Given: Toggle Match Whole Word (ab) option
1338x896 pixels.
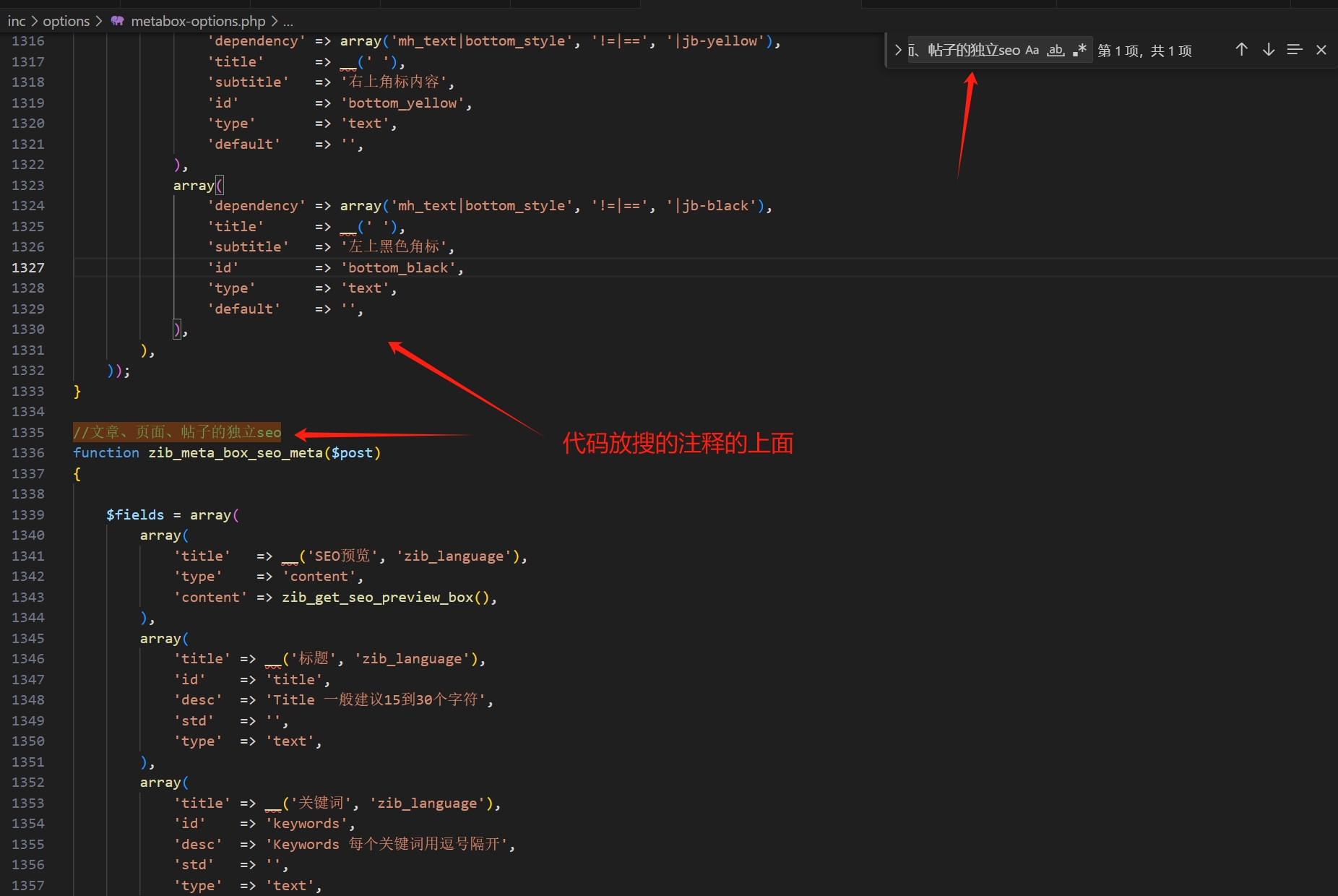Looking at the screenshot, I should coord(1056,50).
